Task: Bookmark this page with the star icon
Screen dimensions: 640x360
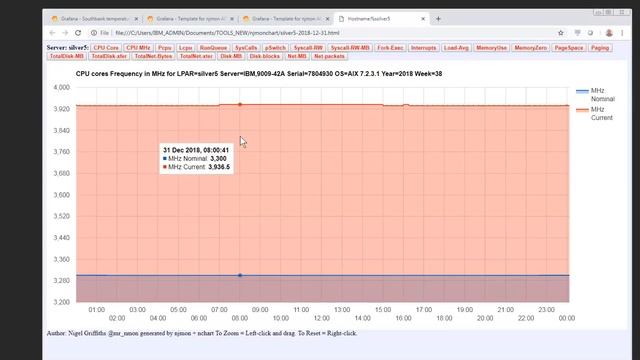Action: coord(561,33)
